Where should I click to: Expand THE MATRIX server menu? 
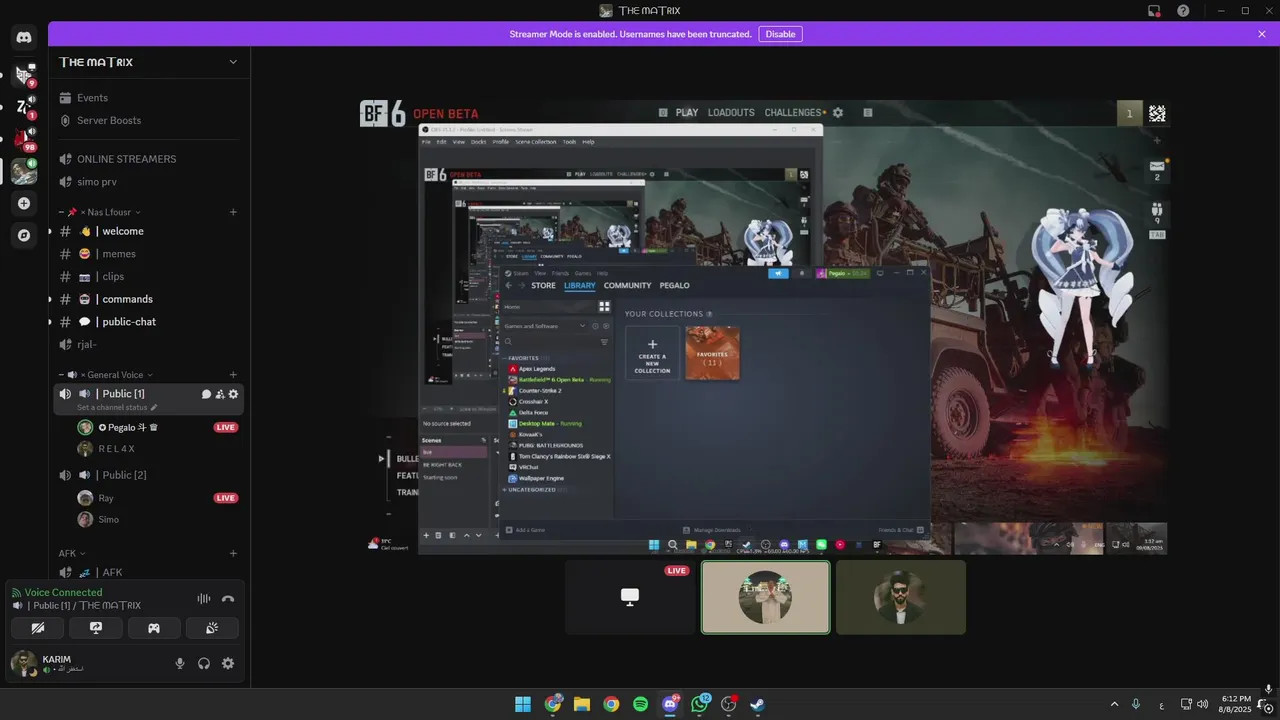click(x=150, y=62)
